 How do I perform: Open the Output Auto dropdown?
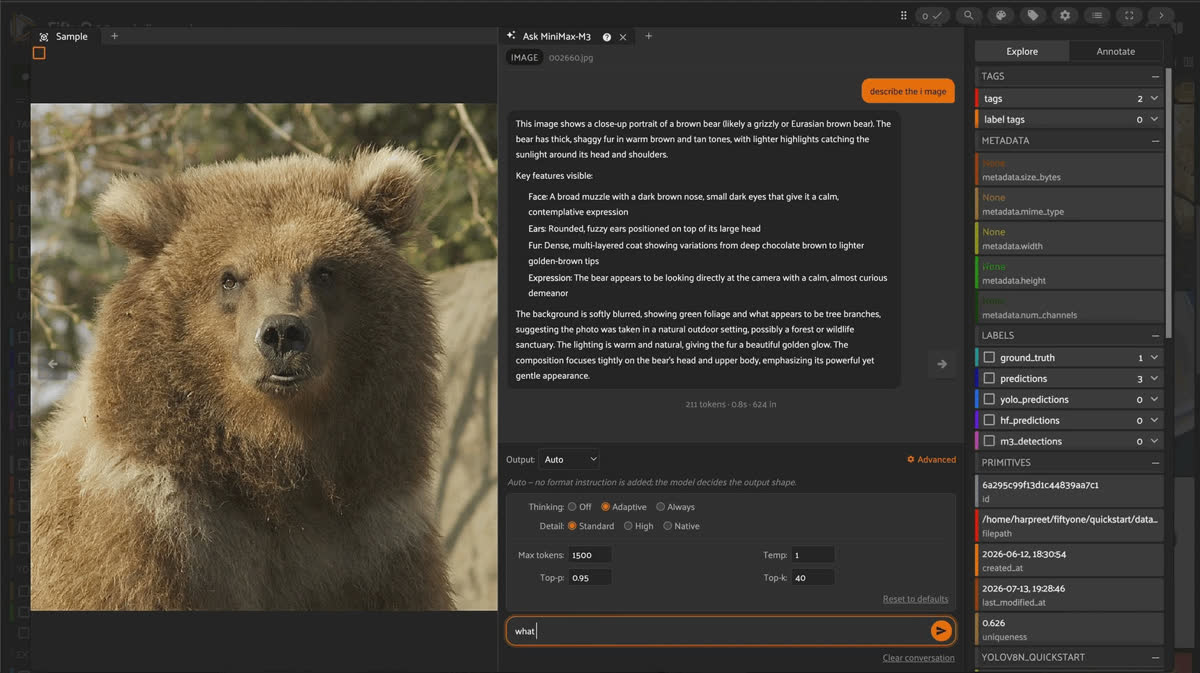click(x=569, y=460)
